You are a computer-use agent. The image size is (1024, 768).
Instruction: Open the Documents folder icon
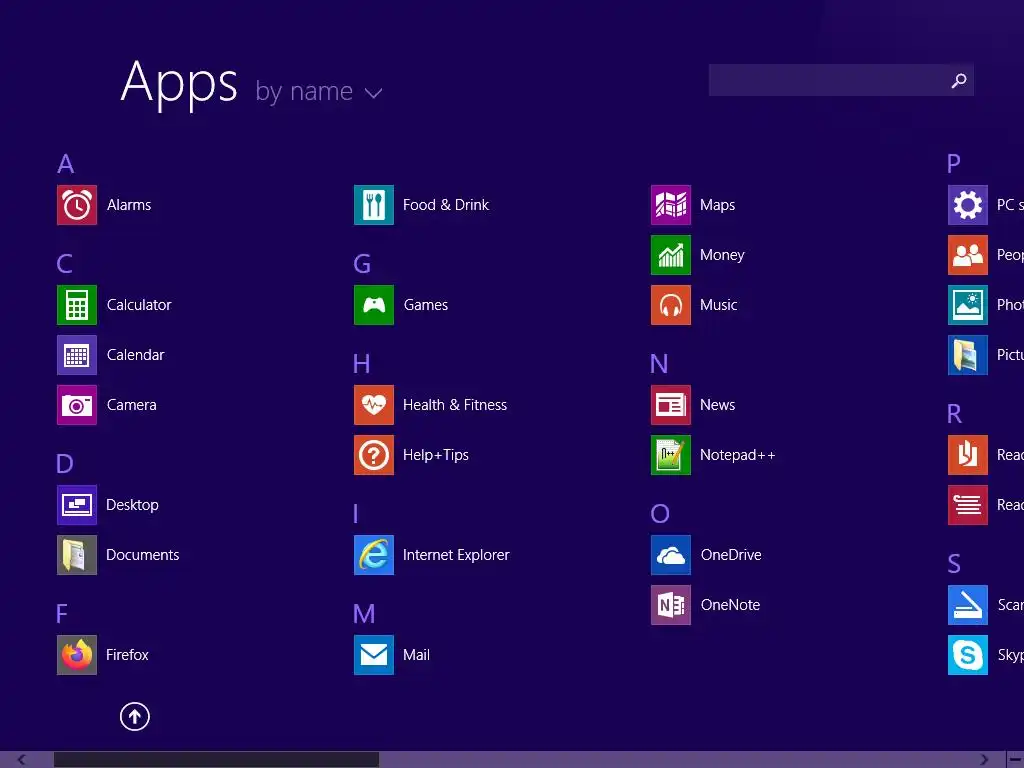pos(76,555)
